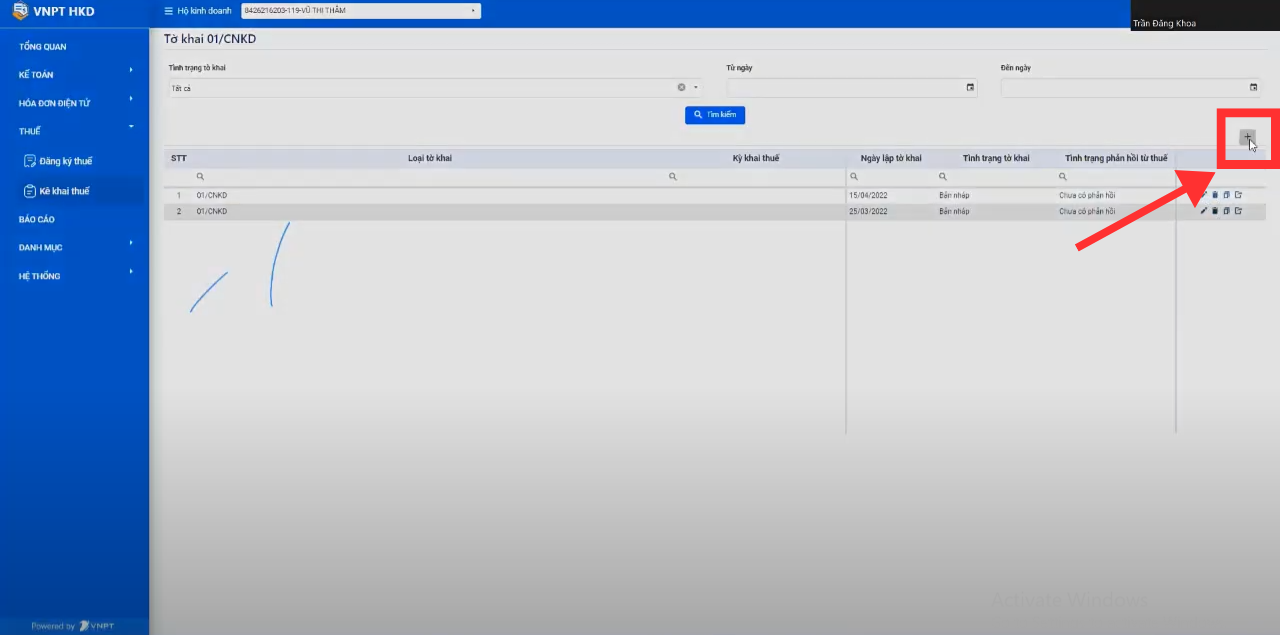
Task: Toggle the hamburger sidebar menu icon
Action: 168,11
